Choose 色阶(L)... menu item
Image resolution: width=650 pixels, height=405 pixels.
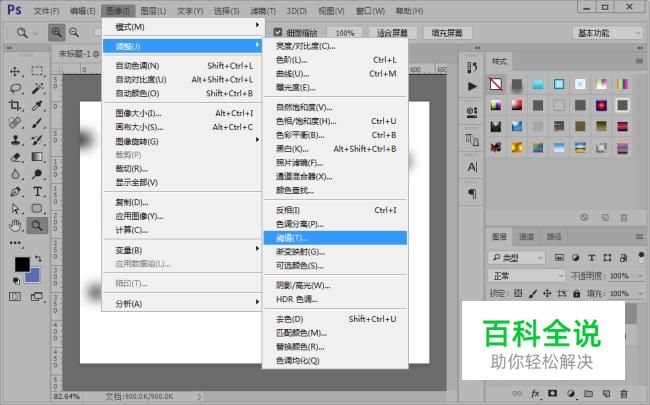pos(335,60)
